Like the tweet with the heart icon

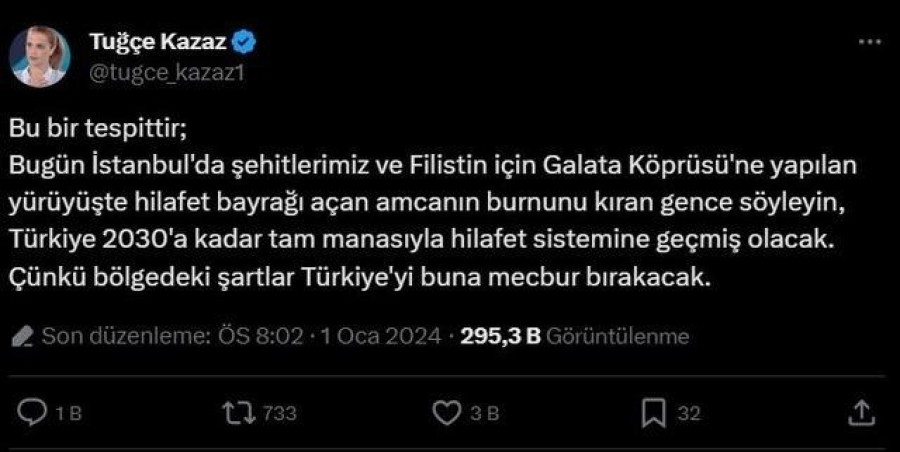[445, 412]
